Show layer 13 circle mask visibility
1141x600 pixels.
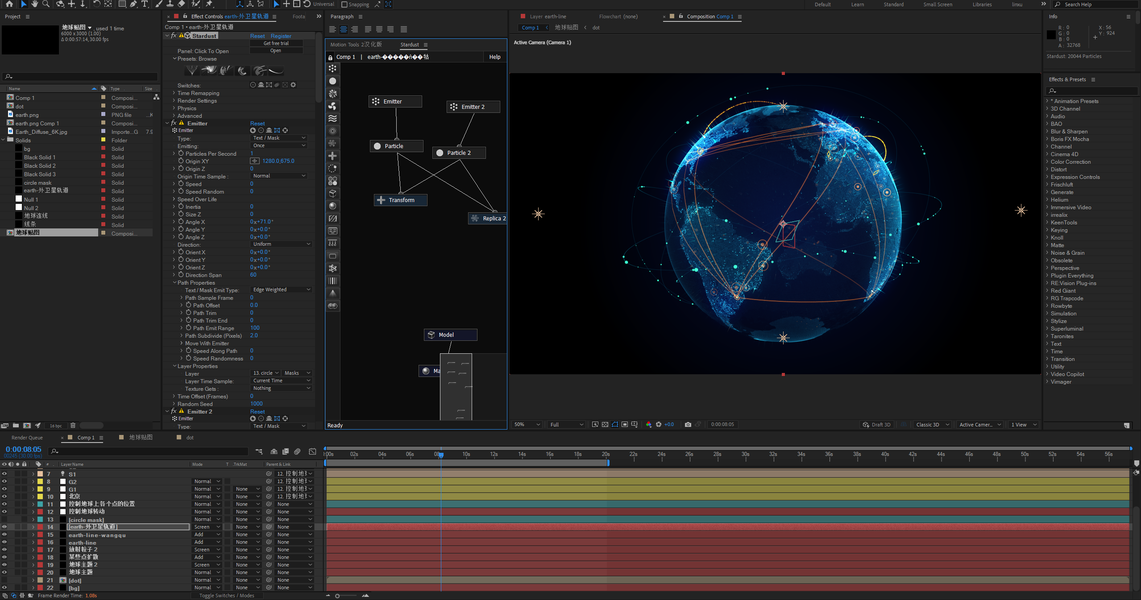[x=4, y=519]
